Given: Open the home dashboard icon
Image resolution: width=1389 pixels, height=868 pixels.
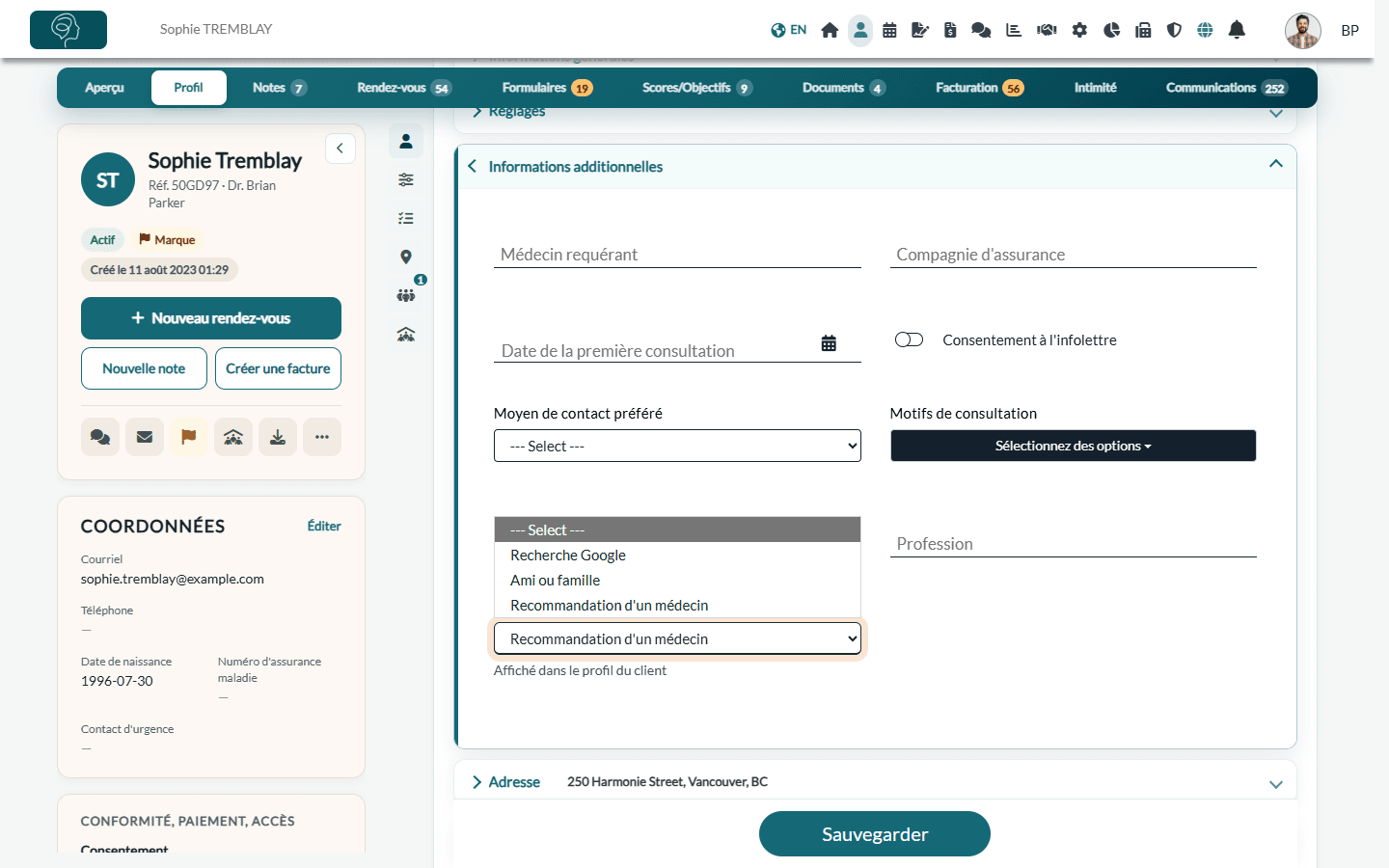Looking at the screenshot, I should (x=830, y=30).
